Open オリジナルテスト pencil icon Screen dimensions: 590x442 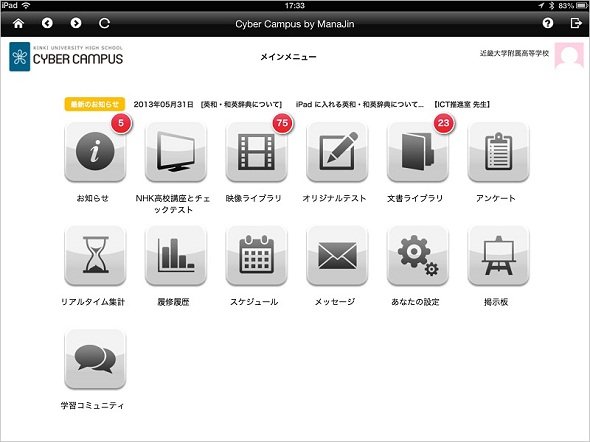pyautogui.click(x=337, y=152)
